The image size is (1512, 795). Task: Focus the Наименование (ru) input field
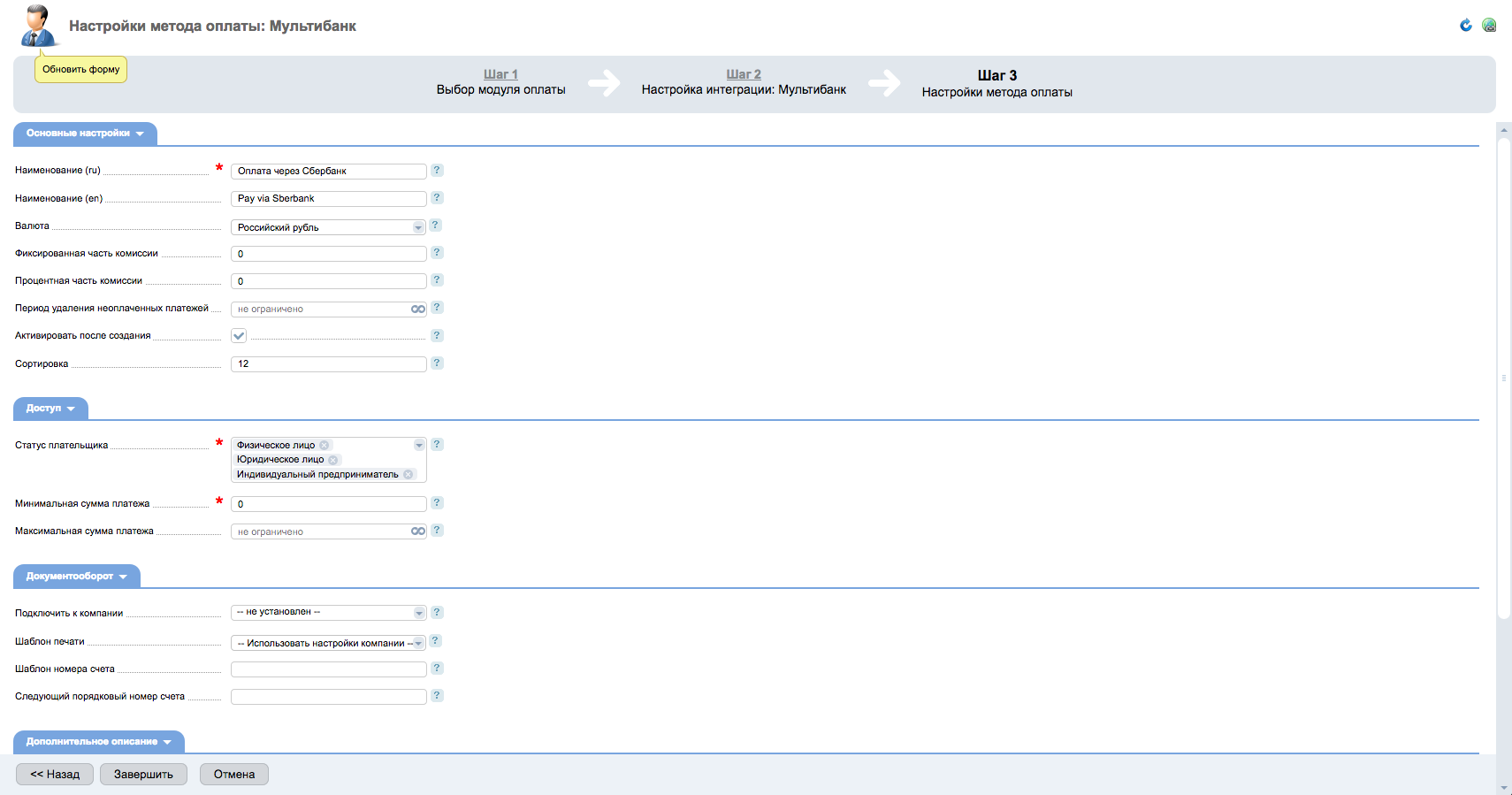tap(329, 171)
